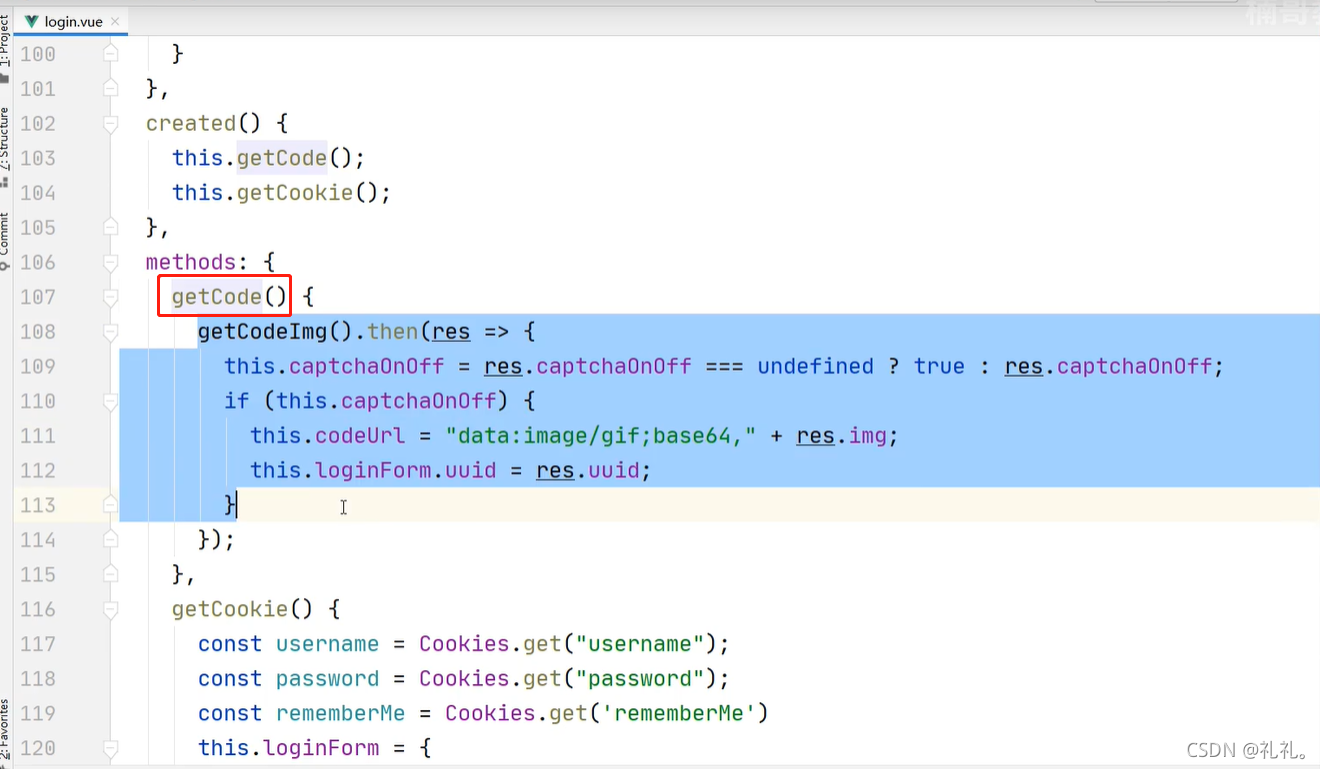Click the fold end marker at line 113
The image size is (1320, 769).
(111, 505)
